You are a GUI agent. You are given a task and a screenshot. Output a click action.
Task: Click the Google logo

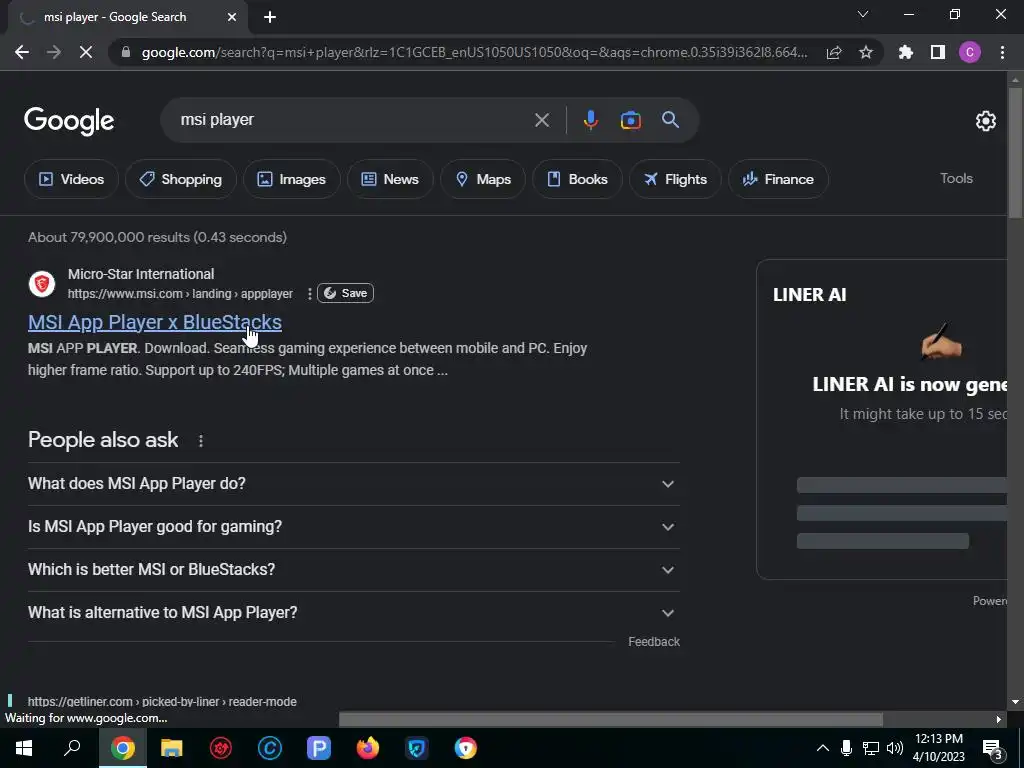point(69,121)
